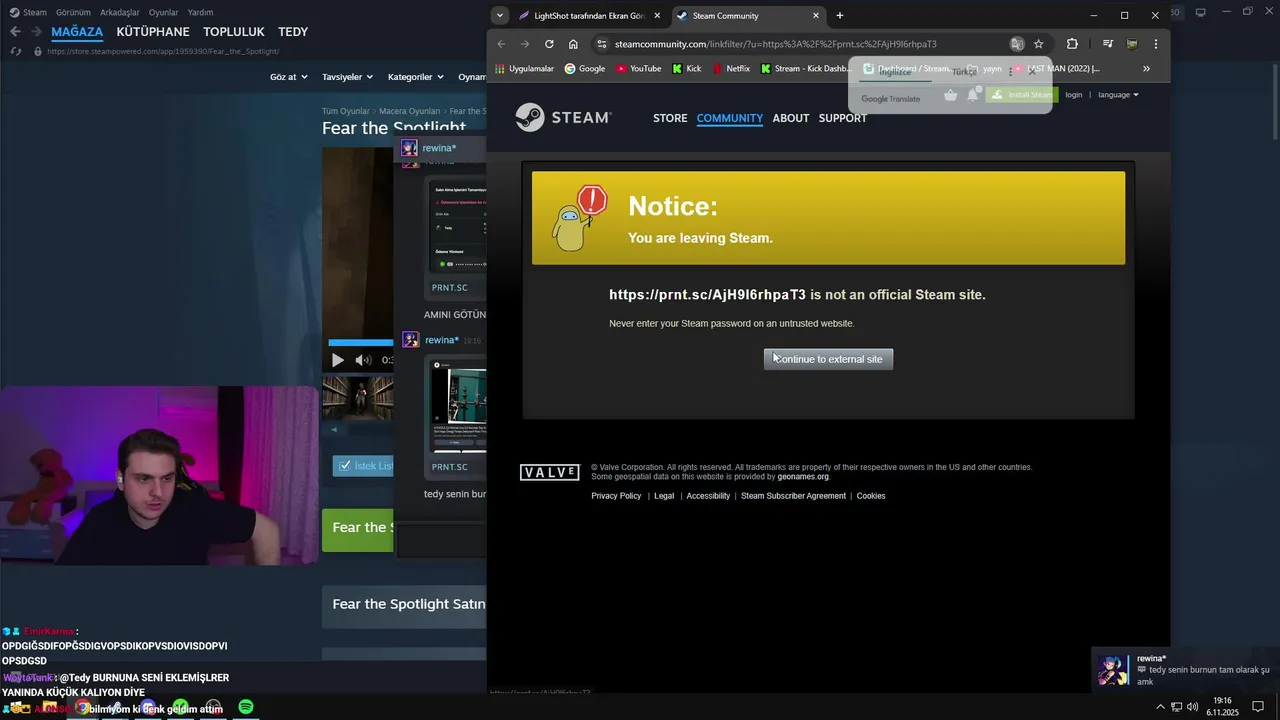Open the Cookies footer link

[x=871, y=496]
